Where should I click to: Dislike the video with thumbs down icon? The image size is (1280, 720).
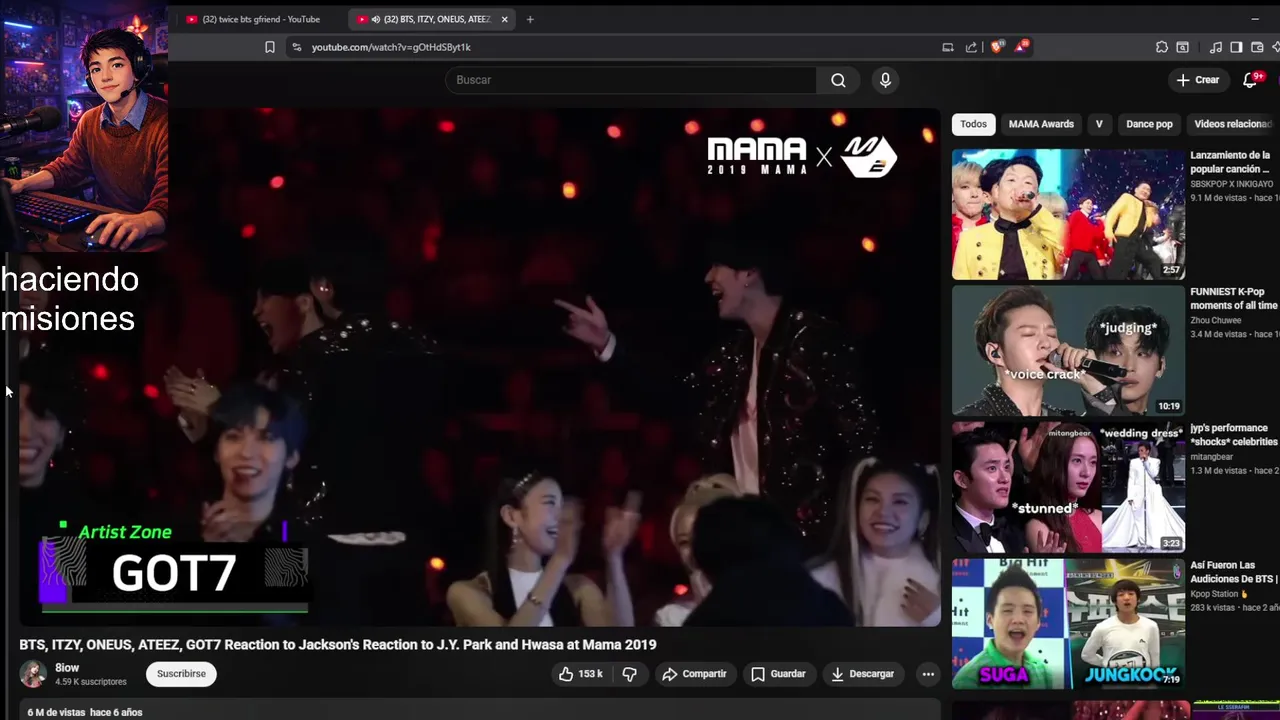[629, 674]
